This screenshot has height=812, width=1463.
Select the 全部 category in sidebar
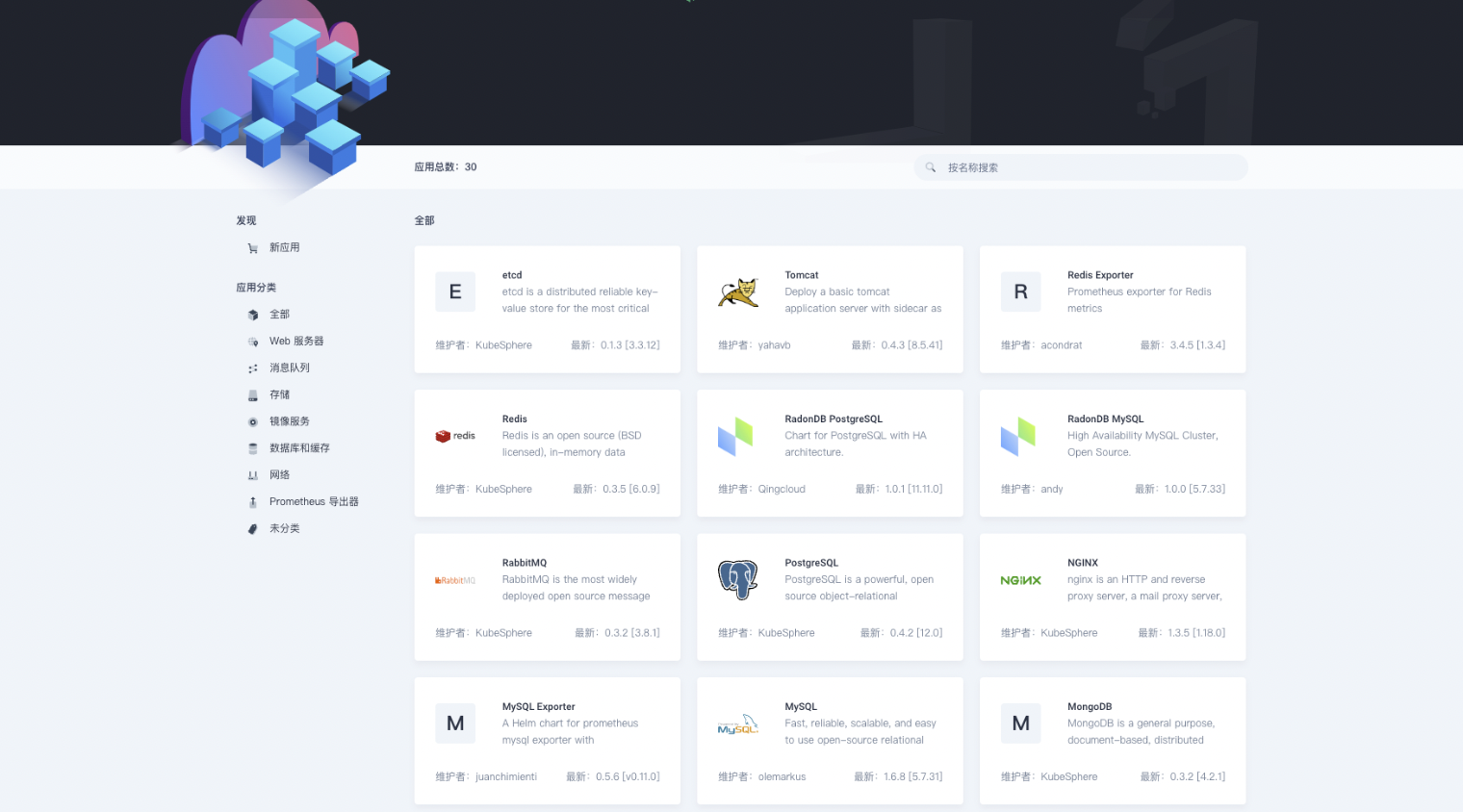click(279, 315)
